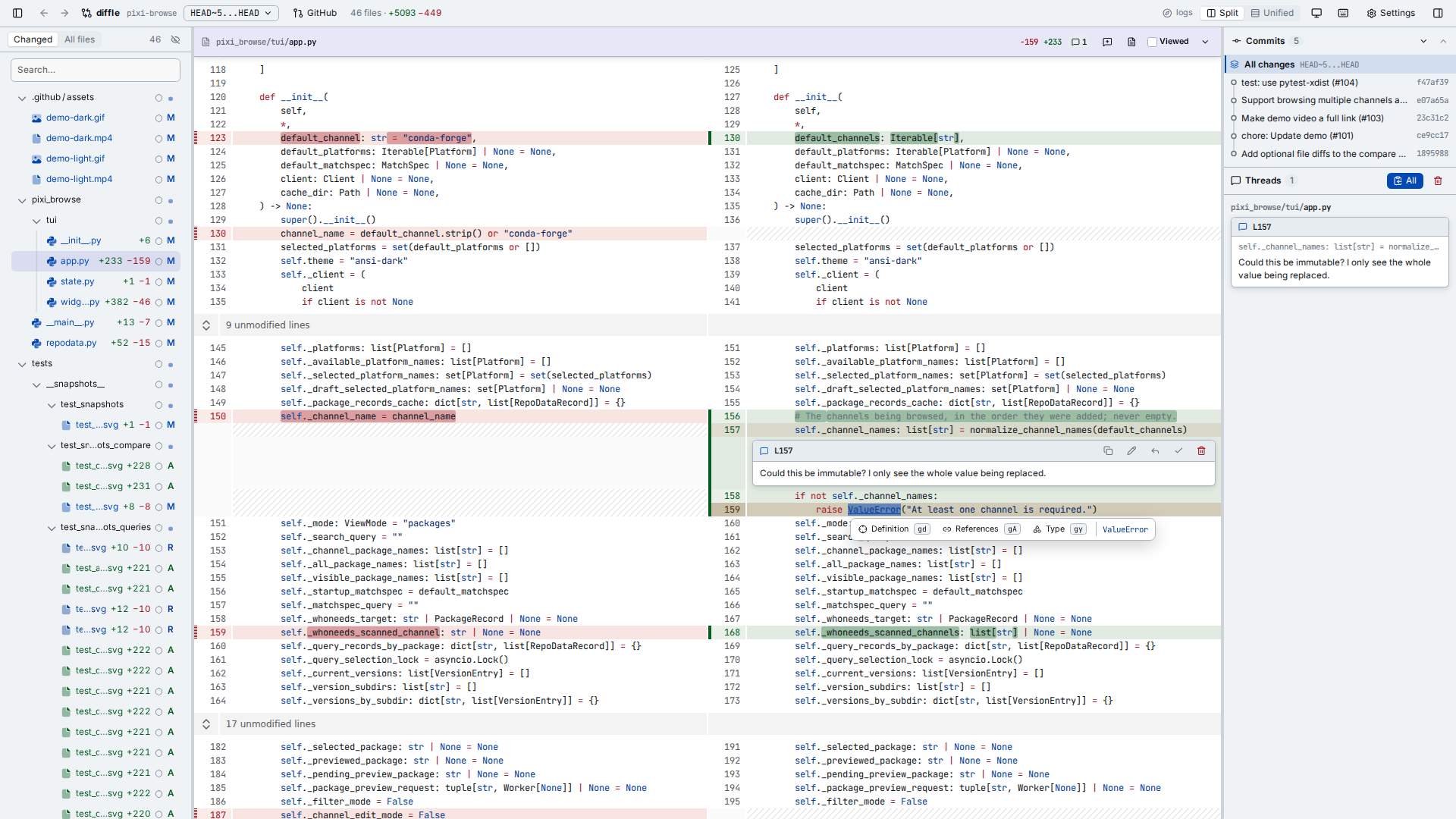Image resolution: width=1456 pixels, height=819 pixels.
Task: Select the Split diff view
Action: point(1222,13)
